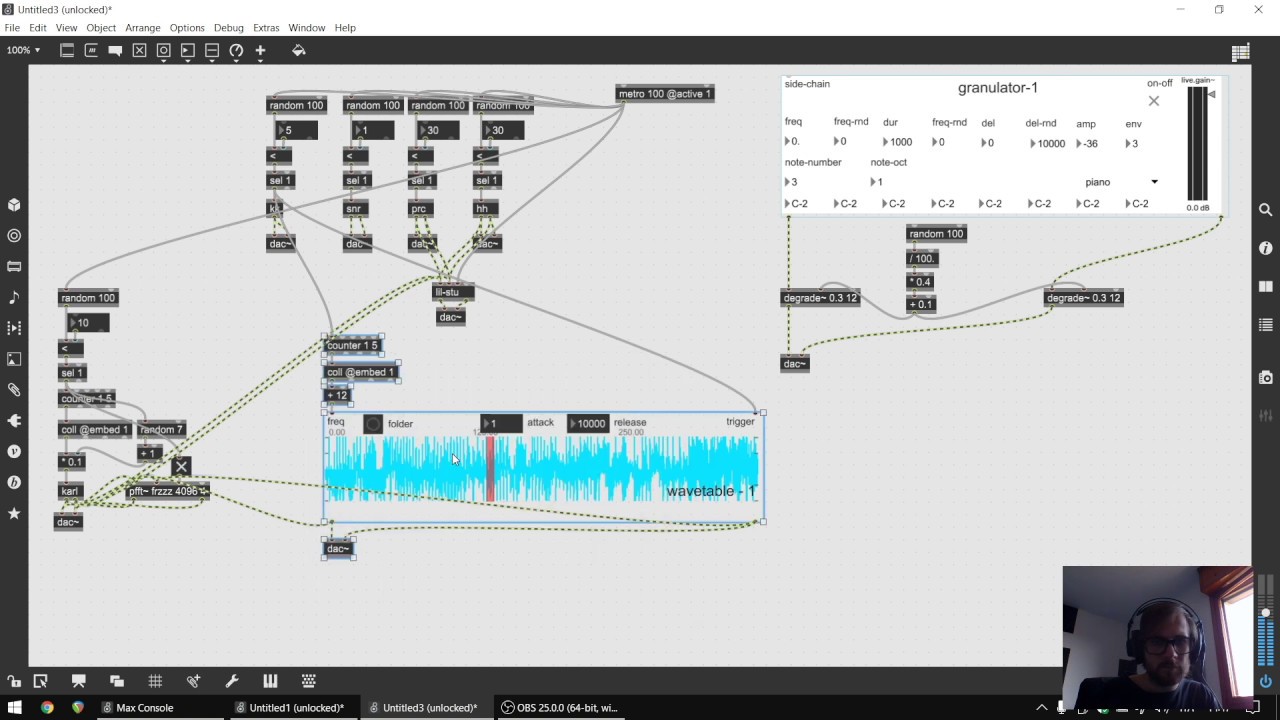Open the list view icon in right sidebar
The width and height of the screenshot is (1280, 720).
tap(1266, 325)
